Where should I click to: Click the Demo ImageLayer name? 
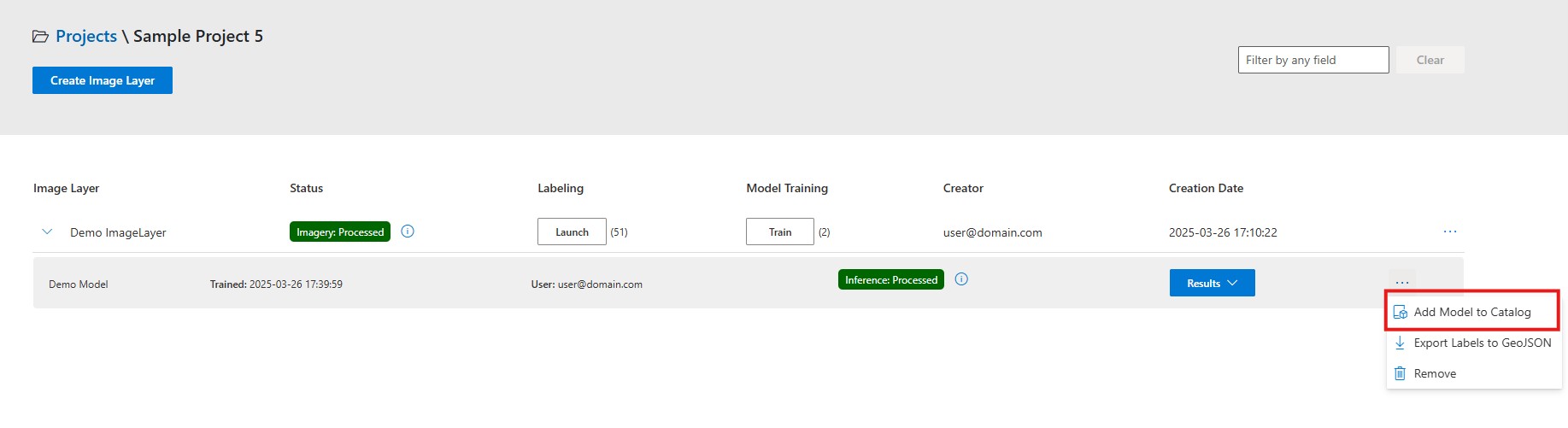click(x=118, y=232)
